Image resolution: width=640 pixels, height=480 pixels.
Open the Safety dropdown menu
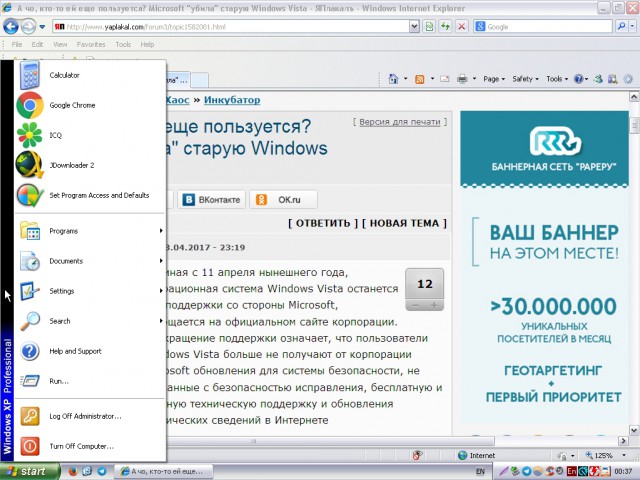point(525,79)
